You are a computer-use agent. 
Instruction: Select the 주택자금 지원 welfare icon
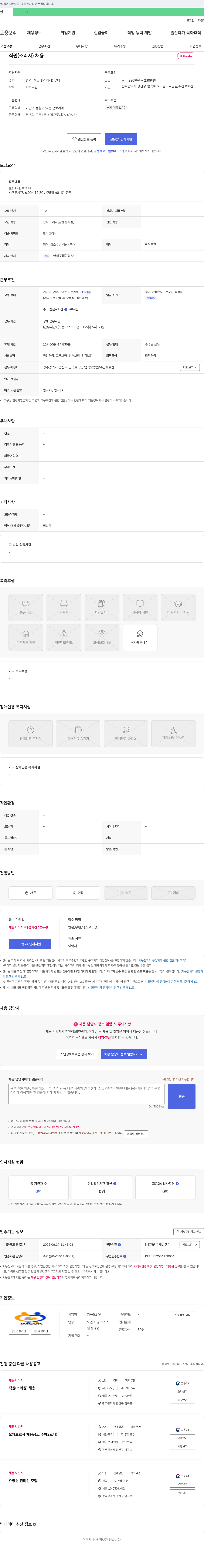point(25,637)
